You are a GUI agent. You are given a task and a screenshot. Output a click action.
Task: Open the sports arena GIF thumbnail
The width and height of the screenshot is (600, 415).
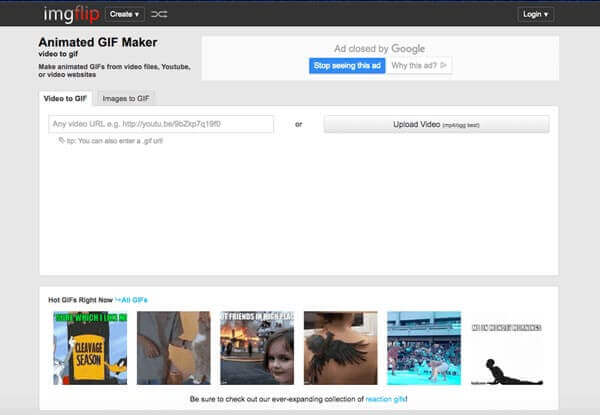pyautogui.click(x=424, y=347)
